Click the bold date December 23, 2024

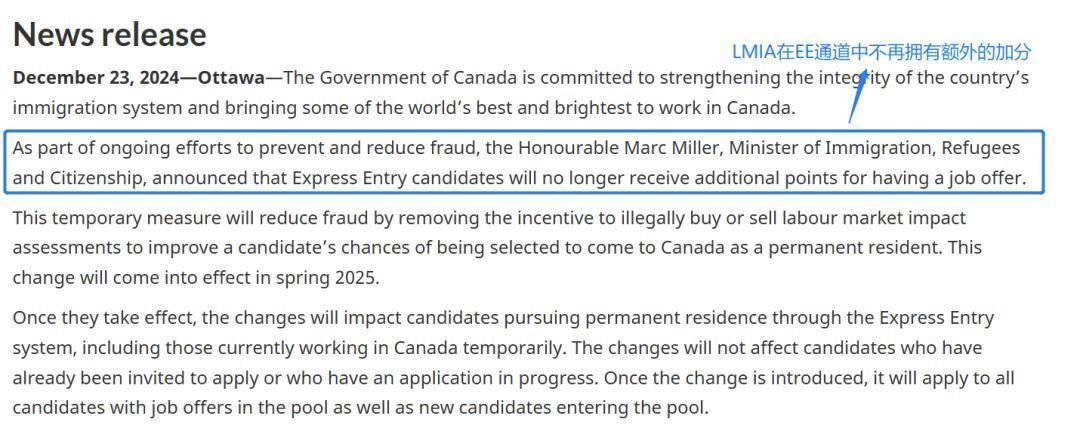[96, 78]
